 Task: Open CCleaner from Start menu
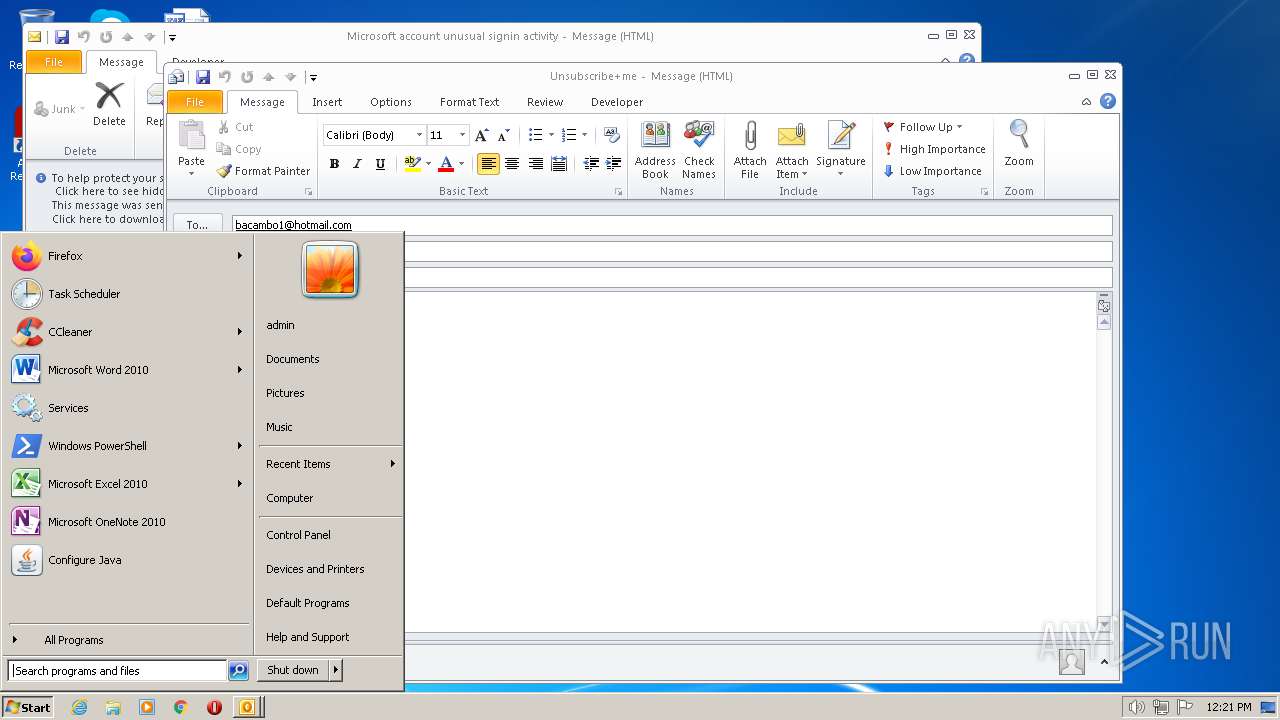127,332
